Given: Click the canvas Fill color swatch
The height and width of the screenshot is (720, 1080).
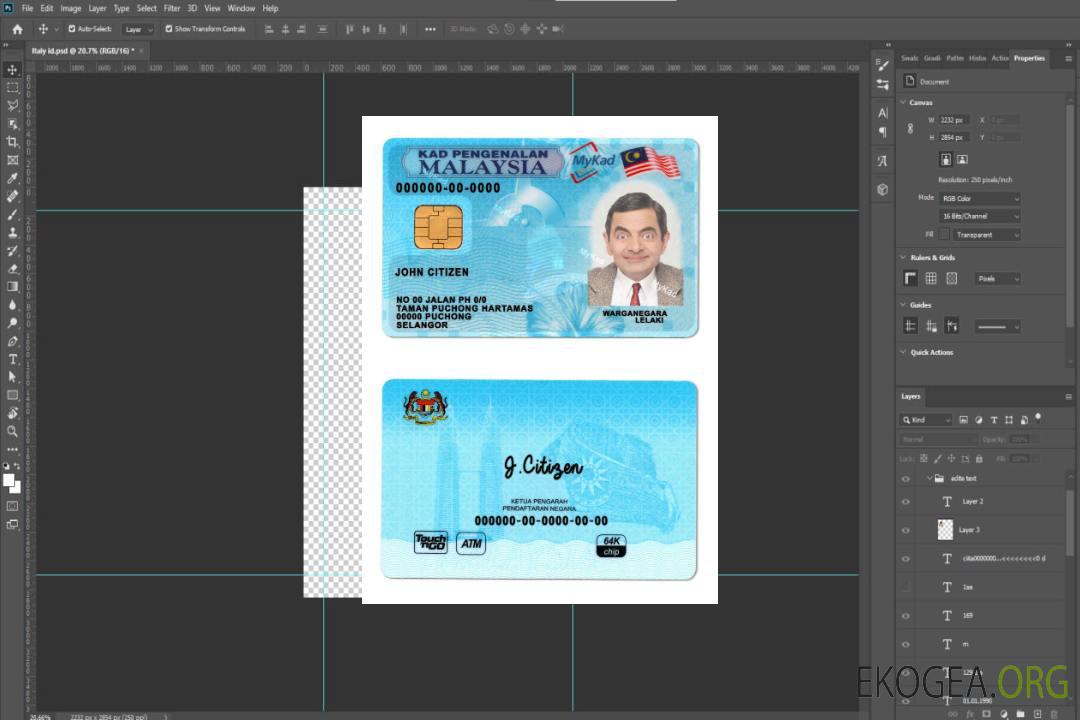Looking at the screenshot, I should (944, 235).
